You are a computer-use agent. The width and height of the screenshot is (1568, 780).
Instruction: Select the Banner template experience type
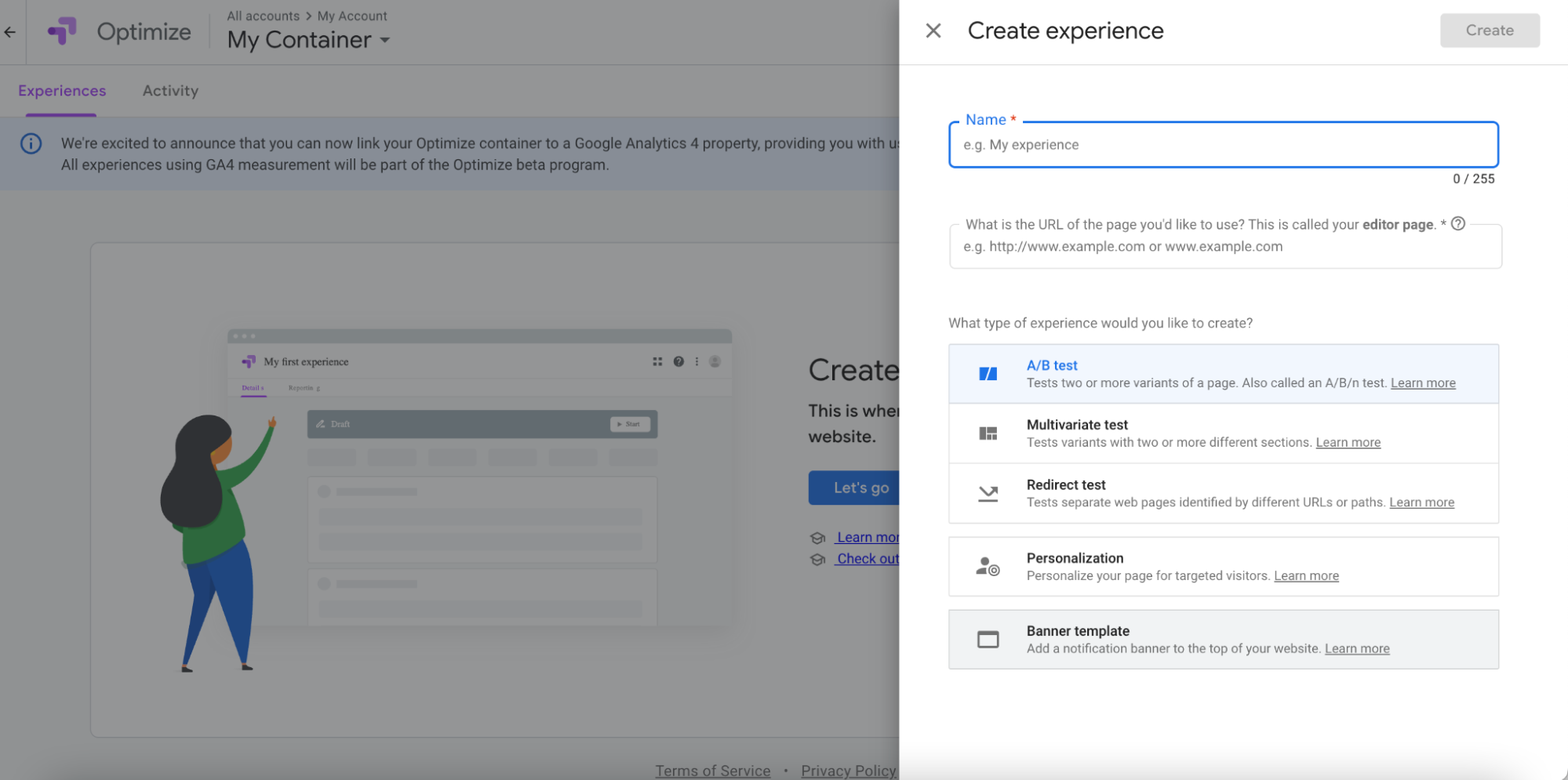tap(1223, 640)
